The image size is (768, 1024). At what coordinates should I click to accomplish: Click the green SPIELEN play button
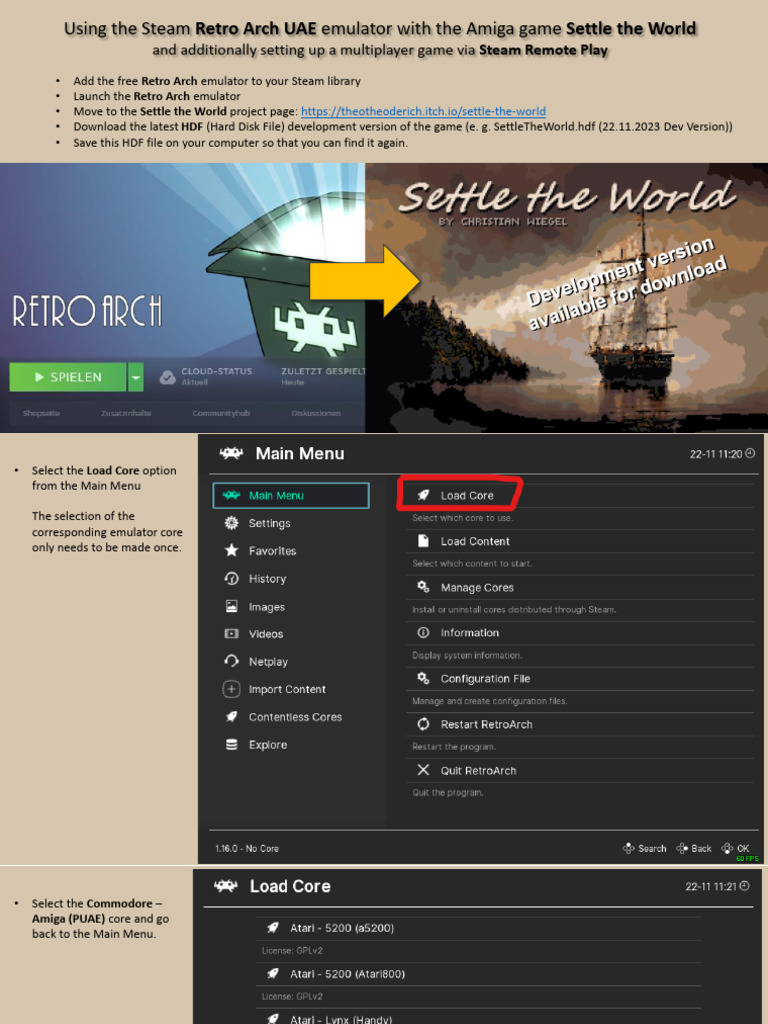pyautogui.click(x=68, y=377)
